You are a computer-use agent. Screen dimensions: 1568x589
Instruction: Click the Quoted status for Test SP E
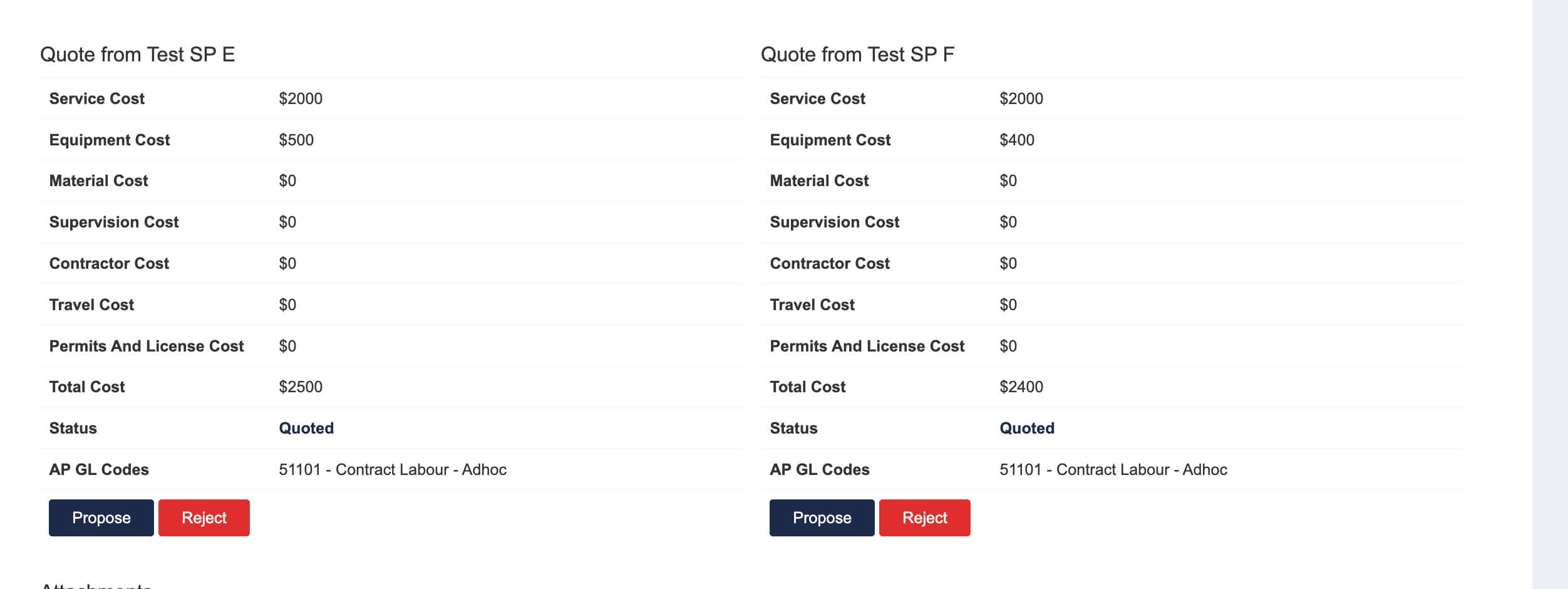click(x=306, y=428)
